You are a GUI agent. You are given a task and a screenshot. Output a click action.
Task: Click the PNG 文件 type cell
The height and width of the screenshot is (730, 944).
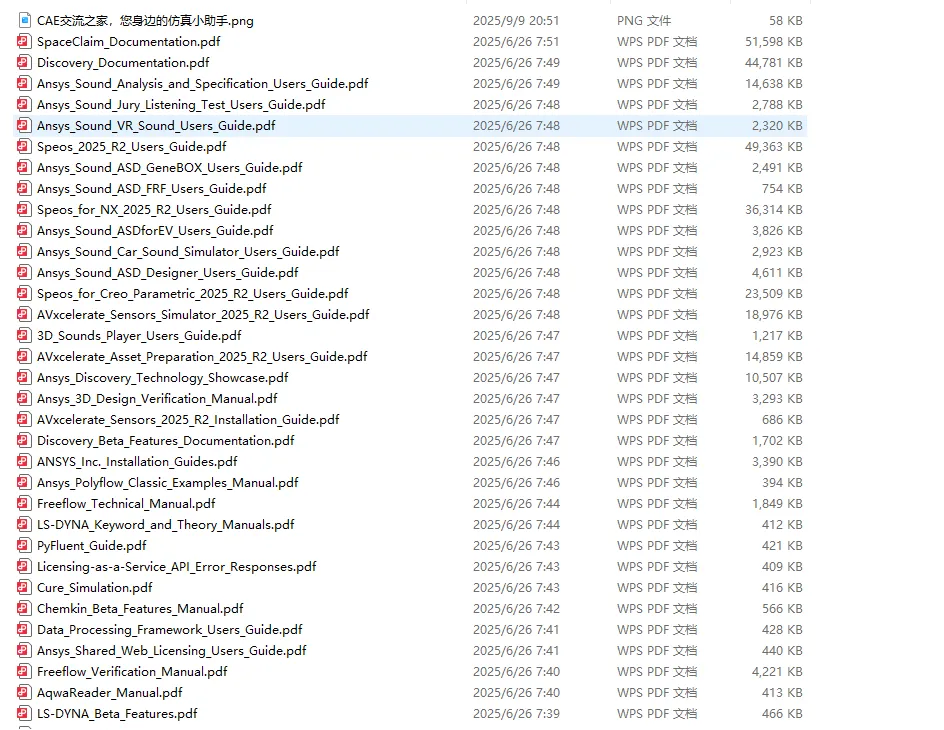click(x=644, y=20)
